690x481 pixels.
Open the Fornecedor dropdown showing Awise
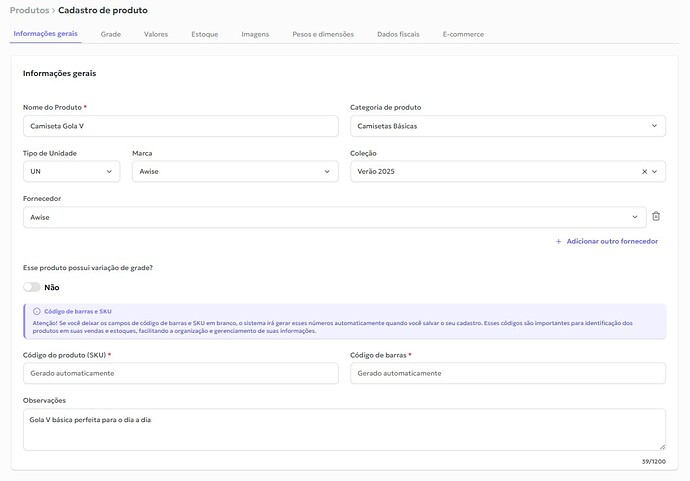coord(334,217)
